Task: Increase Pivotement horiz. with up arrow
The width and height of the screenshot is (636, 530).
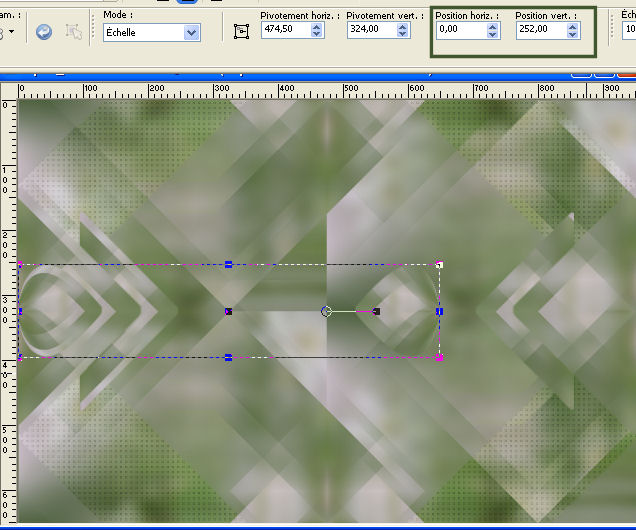Action: pyautogui.click(x=317, y=26)
